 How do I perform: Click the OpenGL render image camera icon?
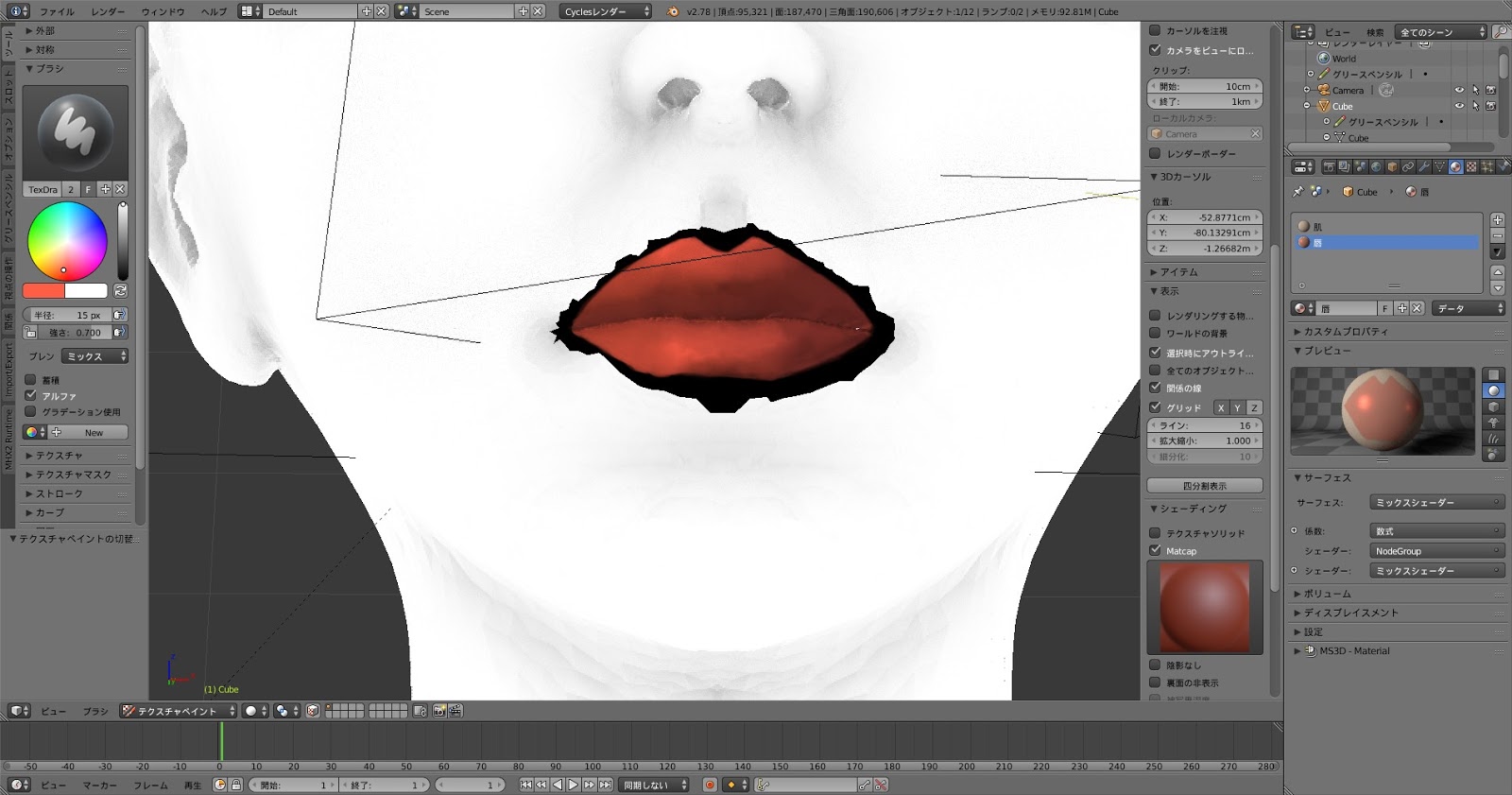(439, 711)
